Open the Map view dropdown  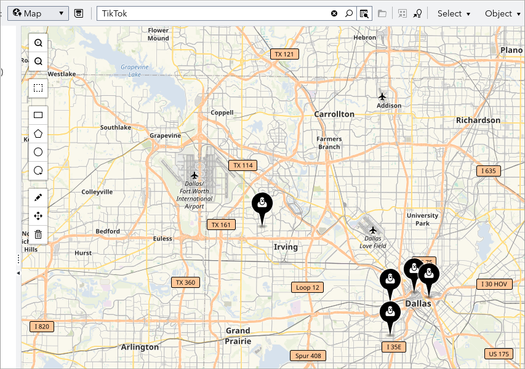pyautogui.click(x=38, y=13)
